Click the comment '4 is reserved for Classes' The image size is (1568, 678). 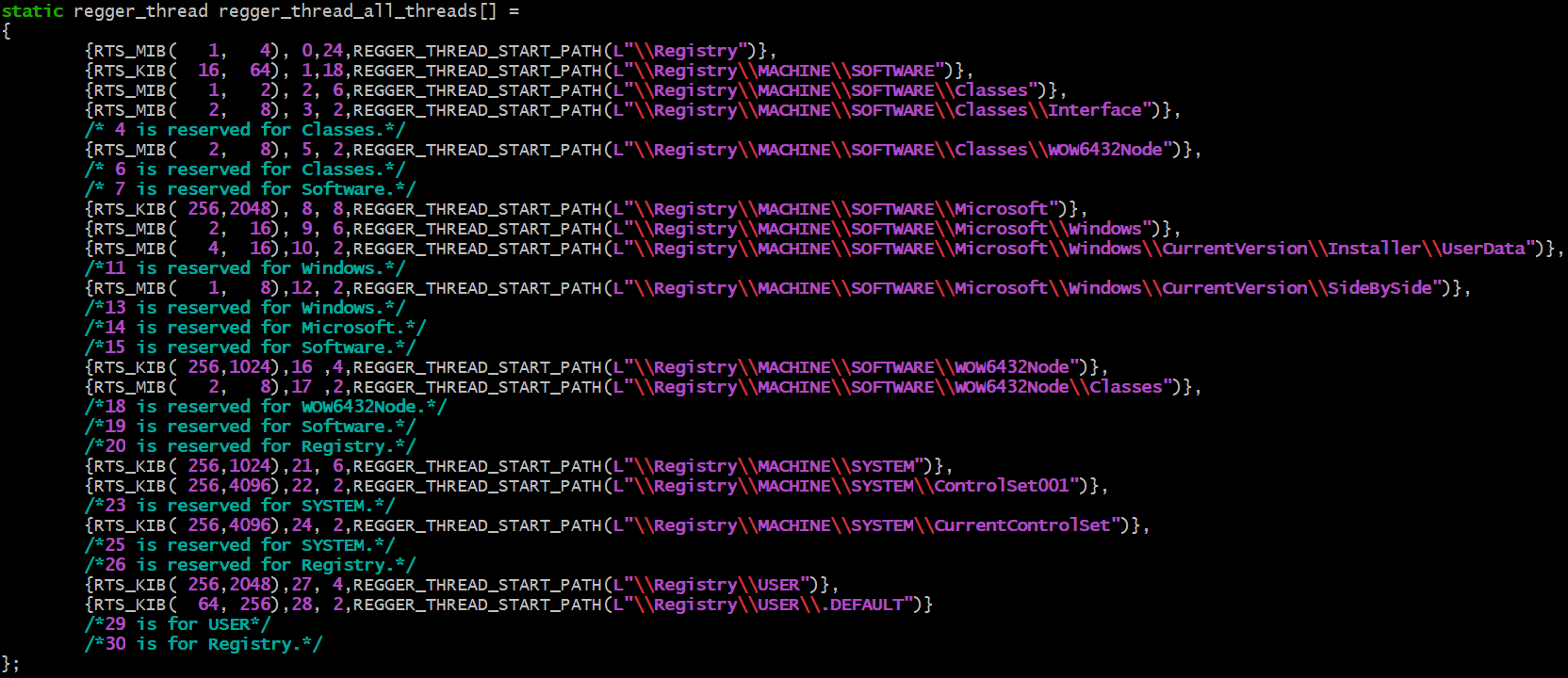(x=245, y=130)
